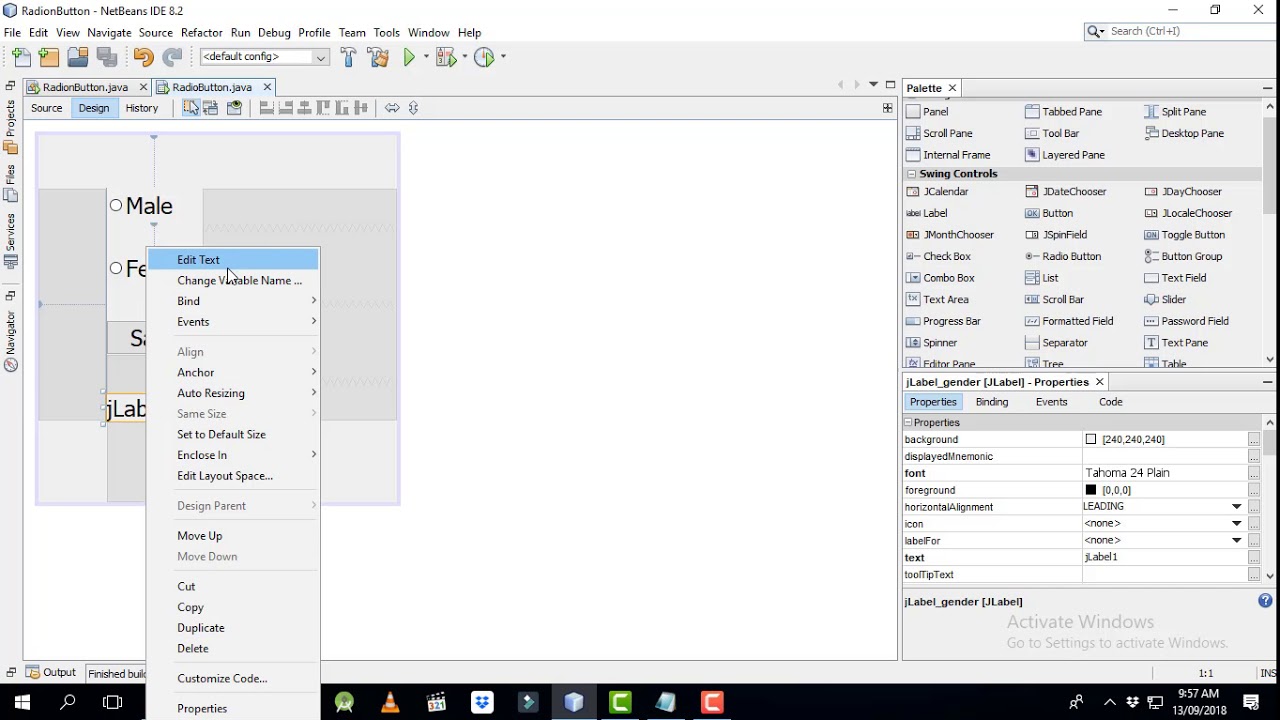Image resolution: width=1280 pixels, height=720 pixels.
Task: Open Windows Start menu
Action: click(22, 702)
